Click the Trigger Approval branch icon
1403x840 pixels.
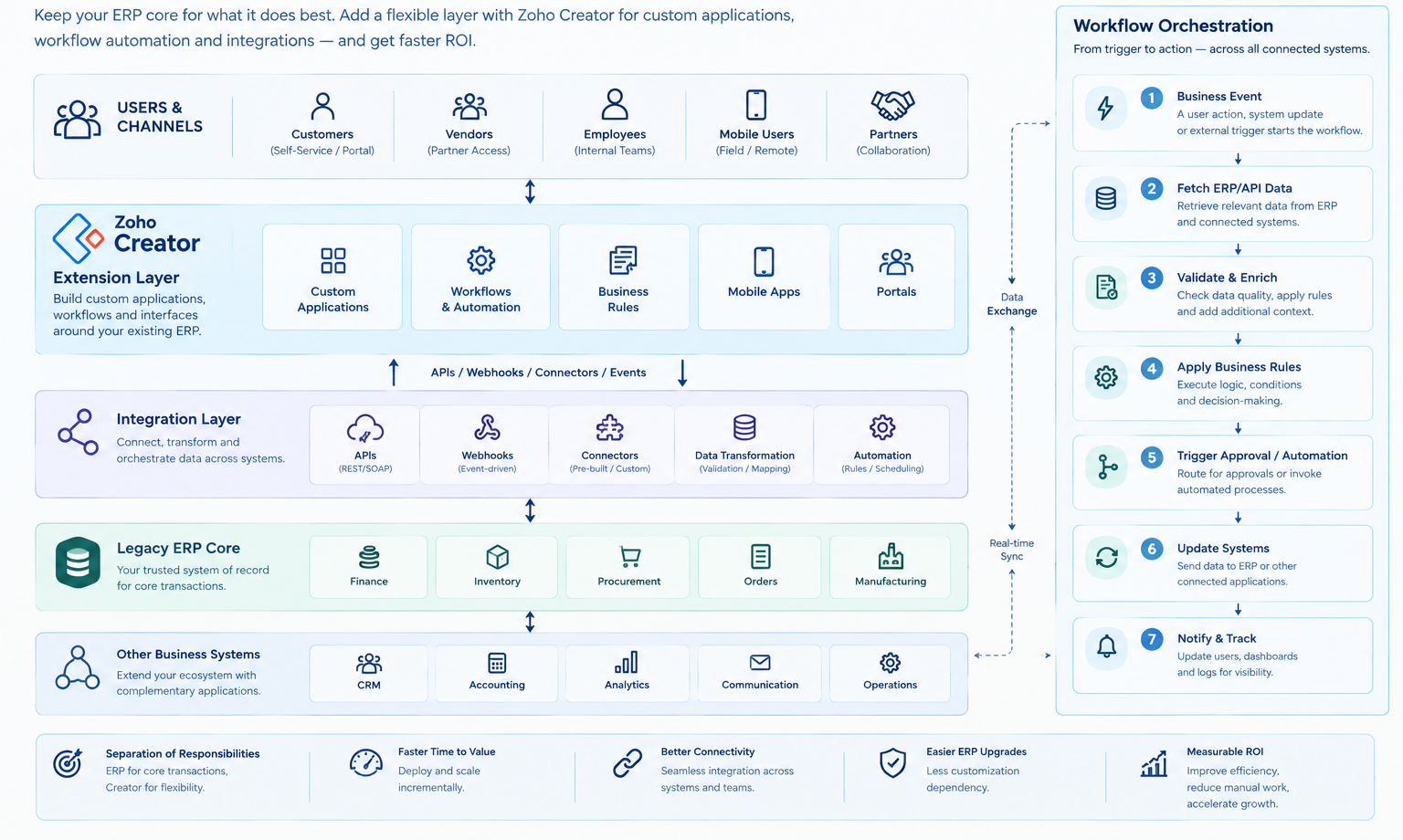coord(1107,467)
